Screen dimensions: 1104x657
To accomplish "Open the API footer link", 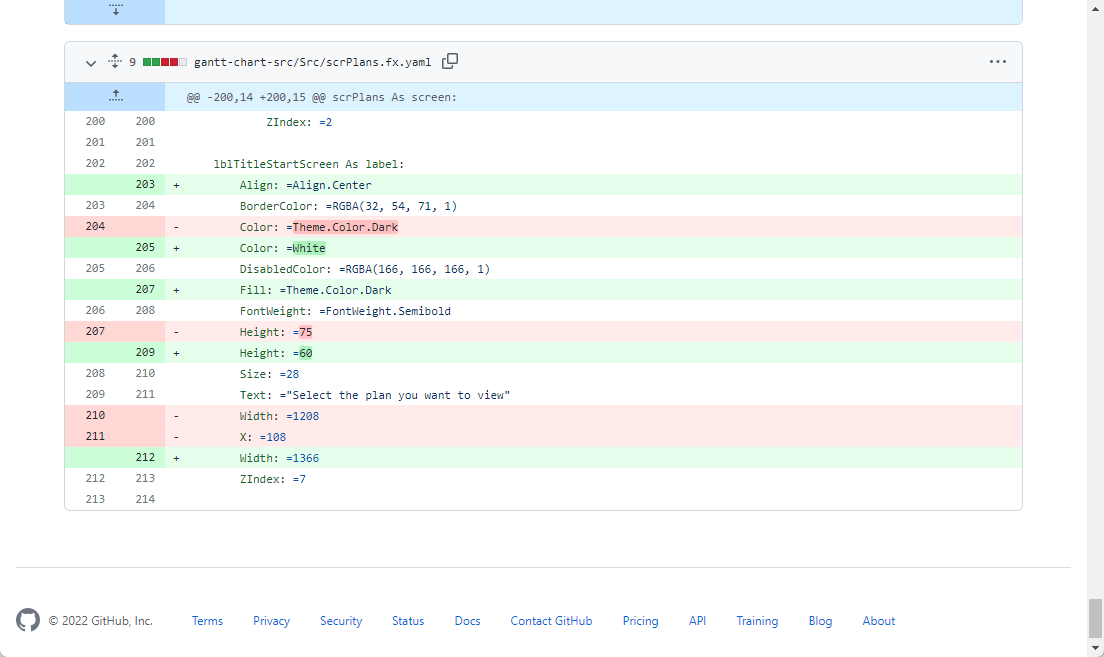I will pos(697,621).
